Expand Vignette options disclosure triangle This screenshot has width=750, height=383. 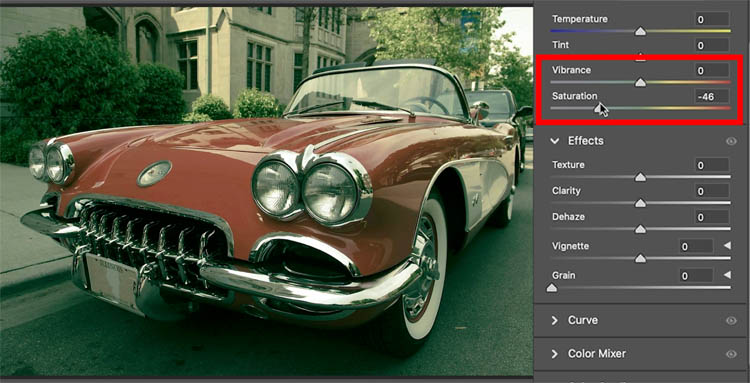click(x=727, y=246)
